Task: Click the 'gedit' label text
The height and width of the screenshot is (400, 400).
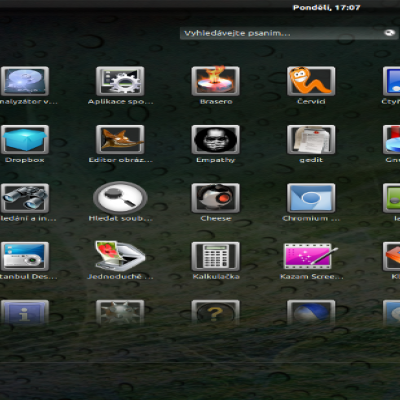Action: [x=311, y=160]
